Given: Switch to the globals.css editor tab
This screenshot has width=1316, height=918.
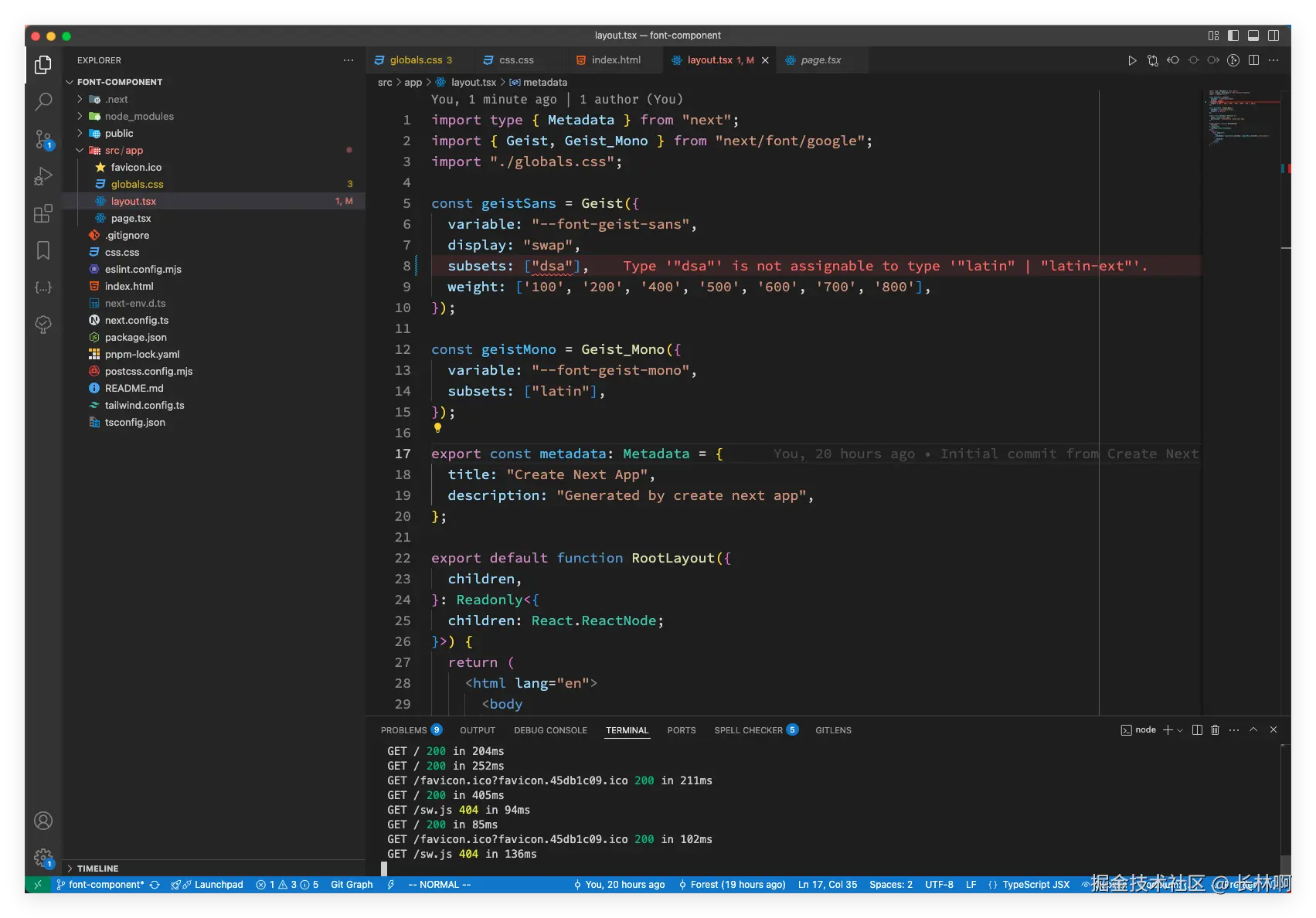Looking at the screenshot, I should click(415, 60).
